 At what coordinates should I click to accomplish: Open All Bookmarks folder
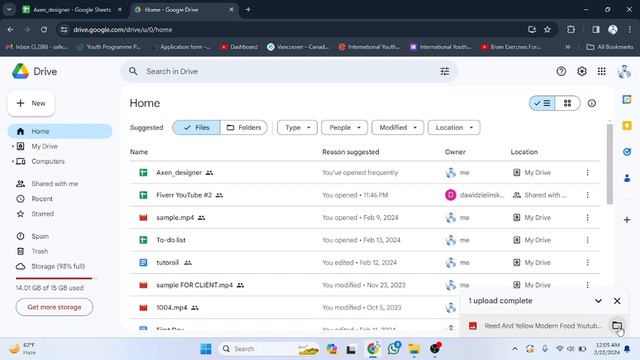click(x=609, y=47)
